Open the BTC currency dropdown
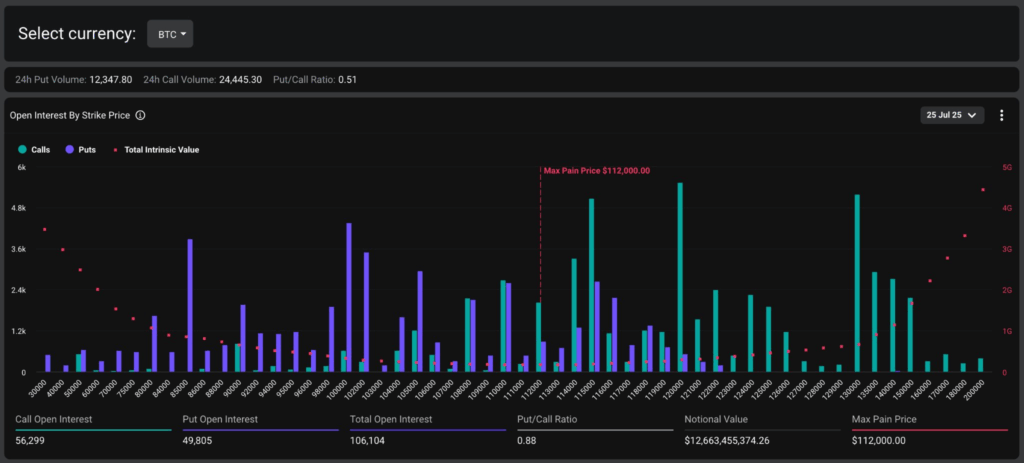Screen dimensions: 1024x463 tap(169, 34)
